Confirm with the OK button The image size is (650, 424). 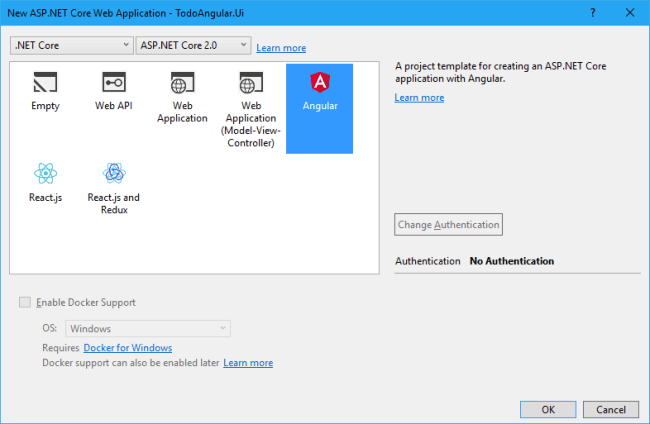pyautogui.click(x=548, y=409)
